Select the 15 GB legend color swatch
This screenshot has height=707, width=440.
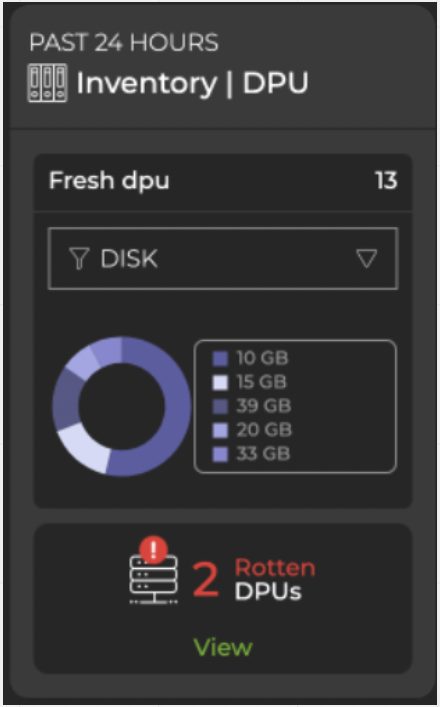tap(220, 382)
